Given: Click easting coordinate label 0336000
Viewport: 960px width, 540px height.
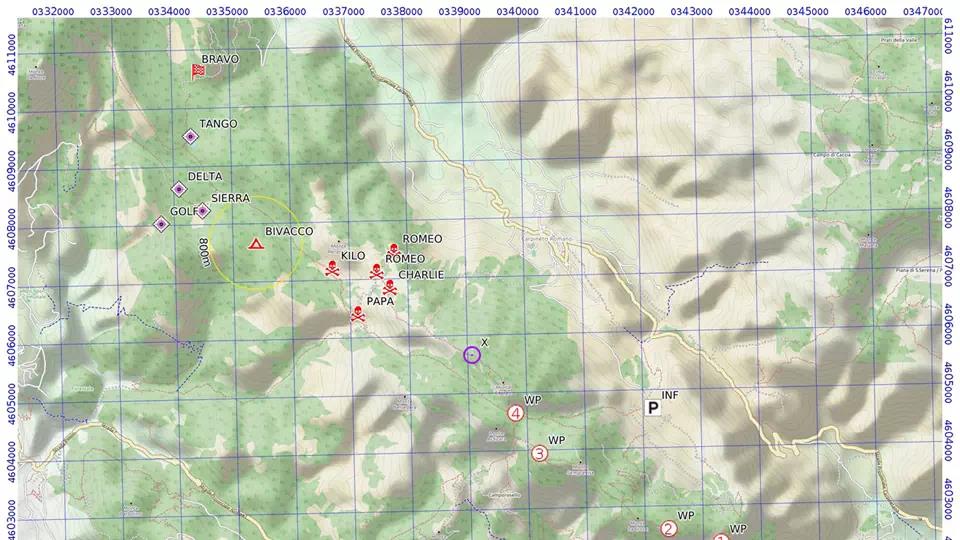Looking at the screenshot, I should point(285,12).
